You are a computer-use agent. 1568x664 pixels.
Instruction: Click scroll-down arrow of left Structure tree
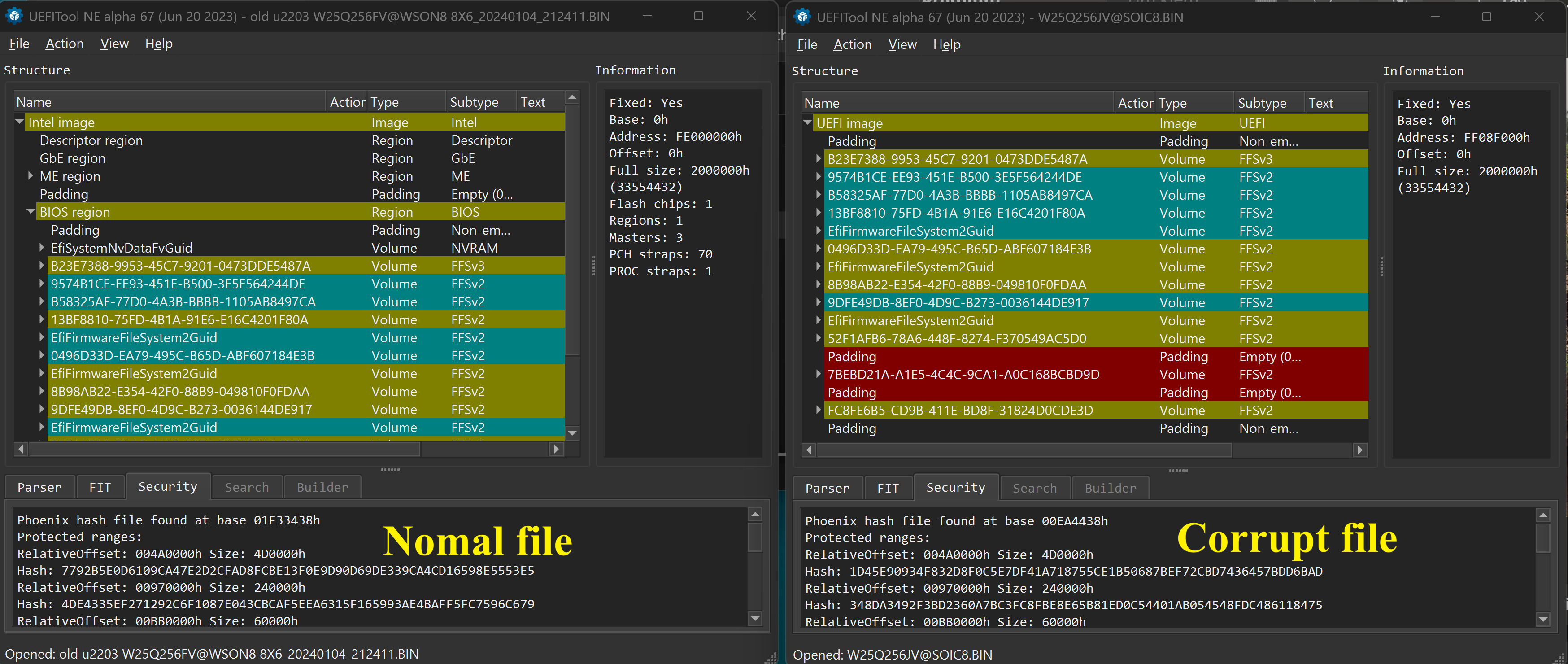(571, 433)
